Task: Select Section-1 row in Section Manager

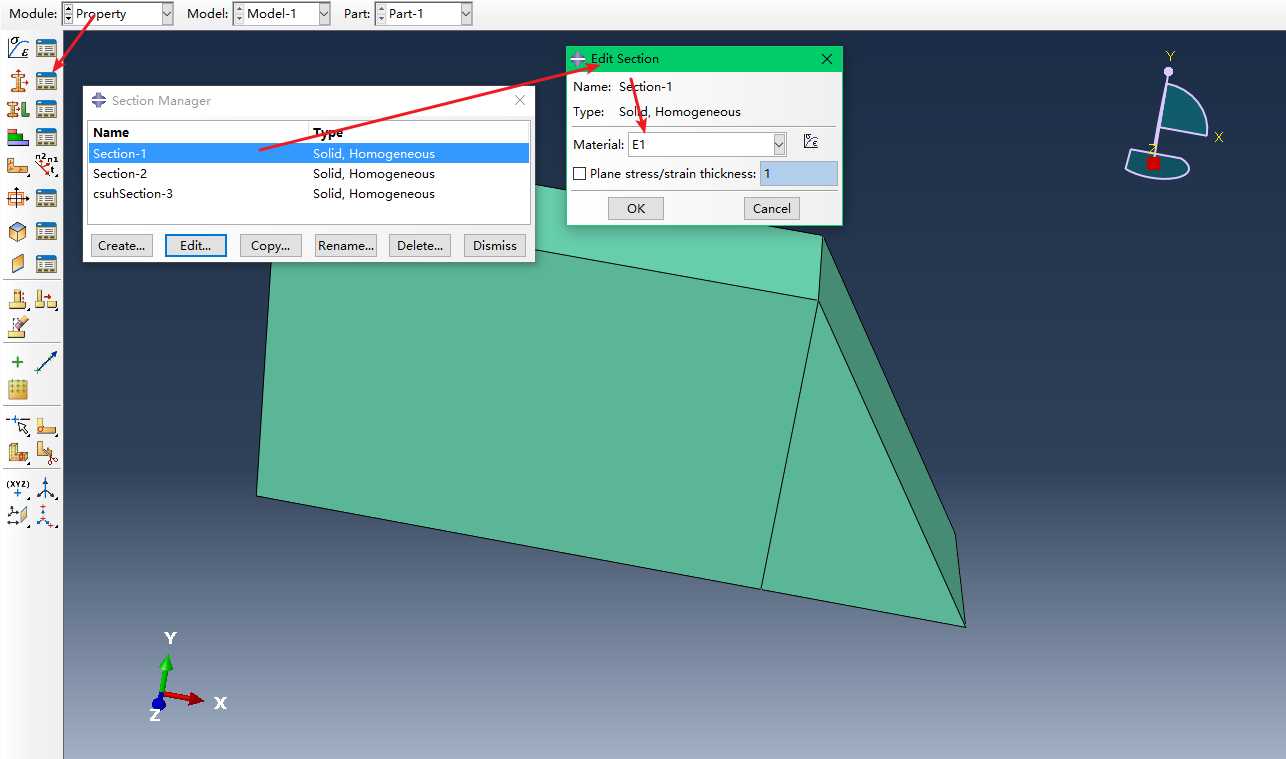Action: tap(309, 154)
